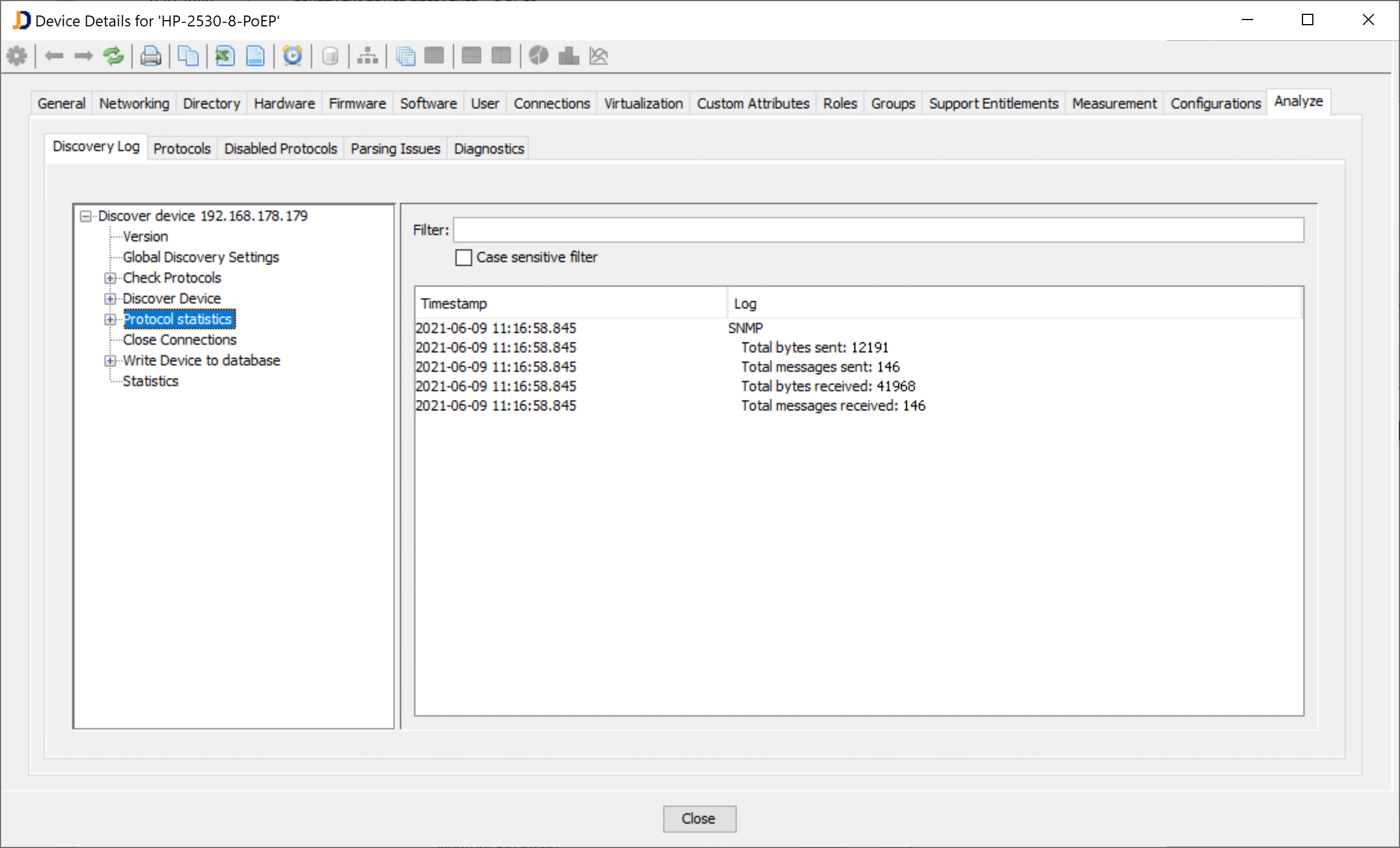Expand the Write Device to database node
Viewport: 1400px width, 848px height.
click(110, 361)
